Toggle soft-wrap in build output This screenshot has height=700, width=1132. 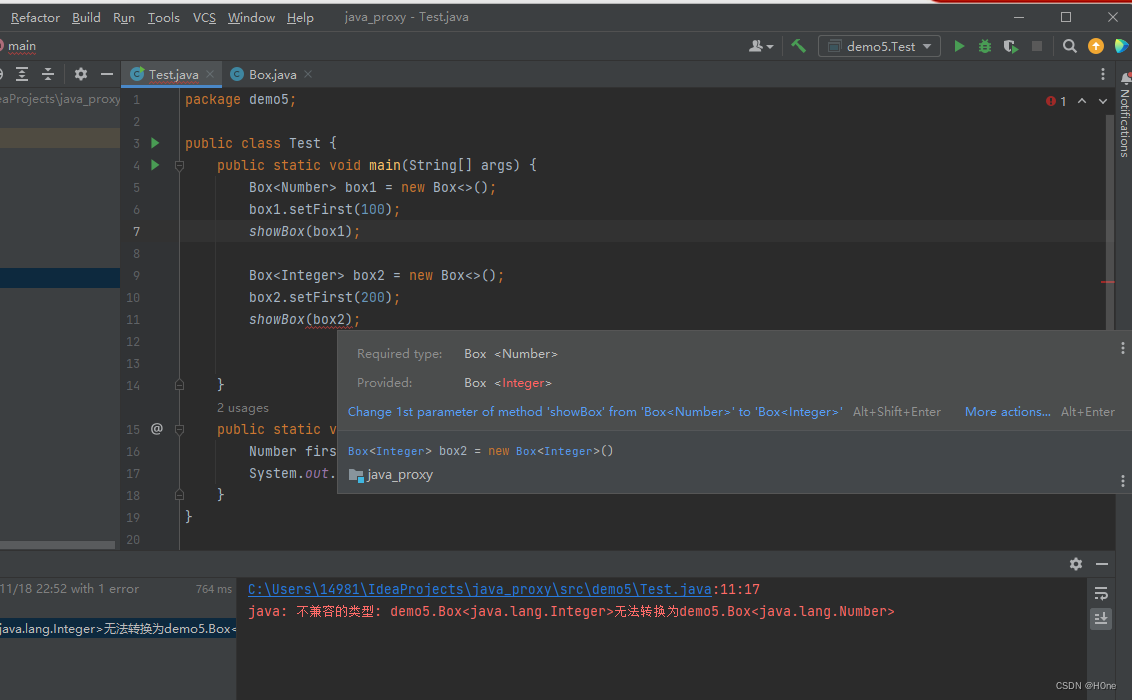(x=1101, y=593)
